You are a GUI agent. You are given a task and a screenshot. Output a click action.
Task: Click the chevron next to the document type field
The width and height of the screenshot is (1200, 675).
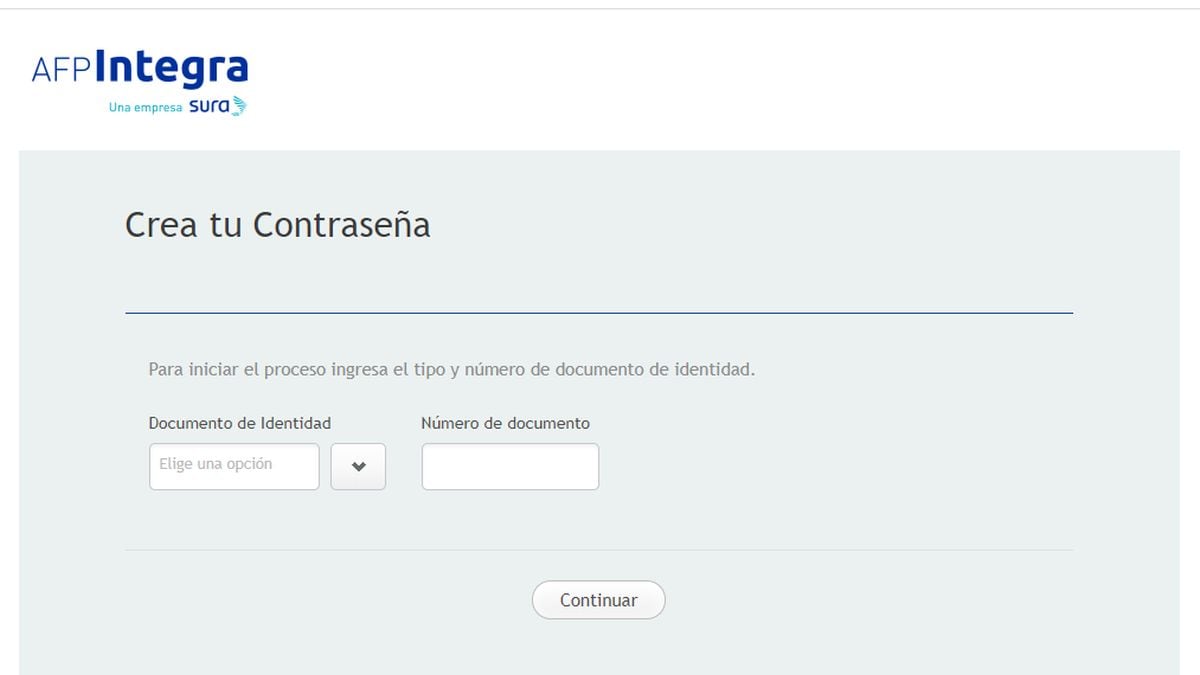tap(358, 466)
